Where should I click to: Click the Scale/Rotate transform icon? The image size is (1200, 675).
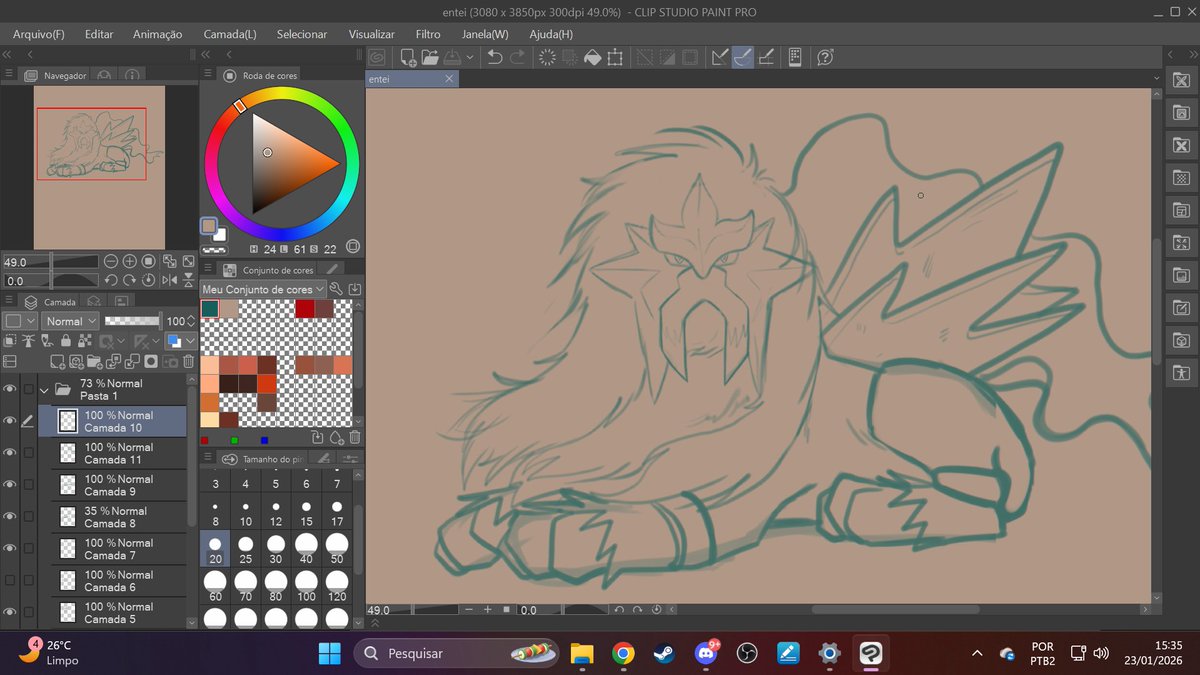pyautogui.click(x=615, y=57)
